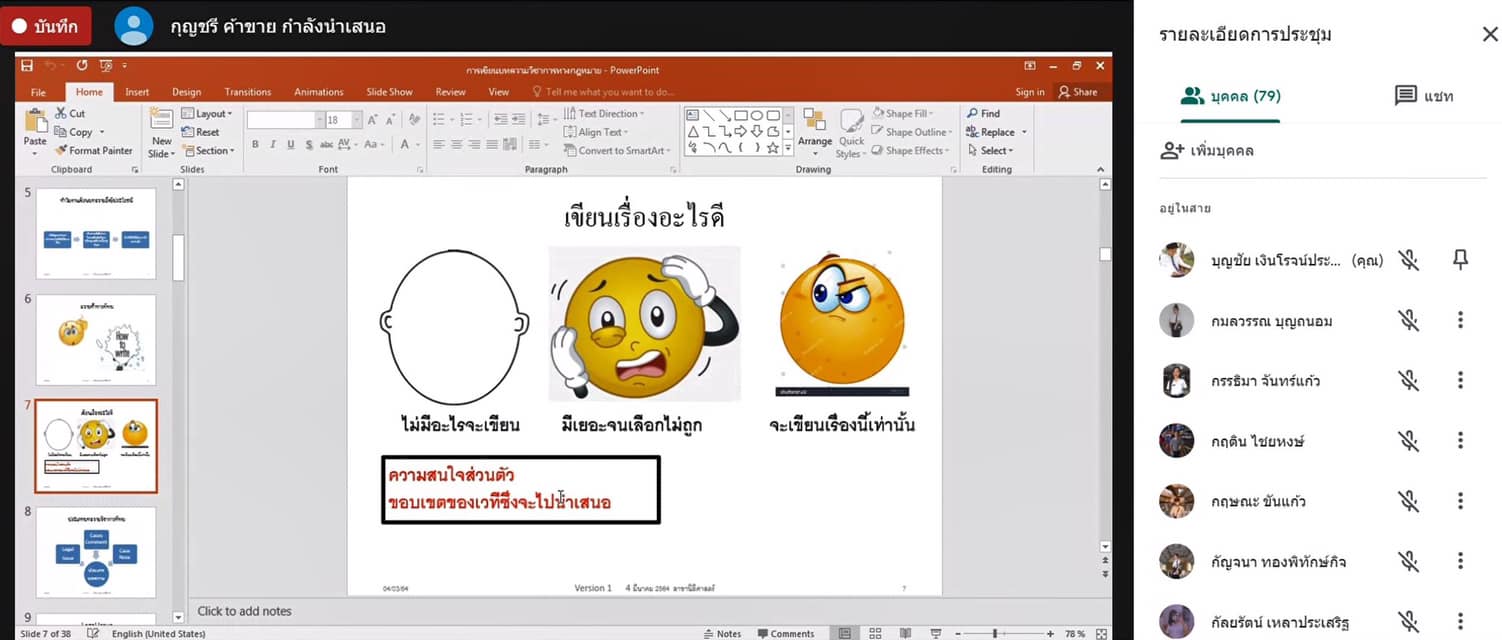This screenshot has height=640, width=1502.
Task: Click the เพิ่มบุคคล add people icon
Action: pos(1172,151)
